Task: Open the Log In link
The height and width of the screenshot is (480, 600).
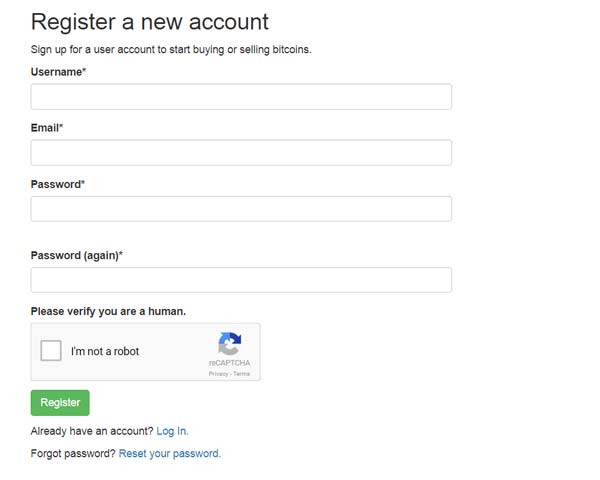Action: (172, 431)
